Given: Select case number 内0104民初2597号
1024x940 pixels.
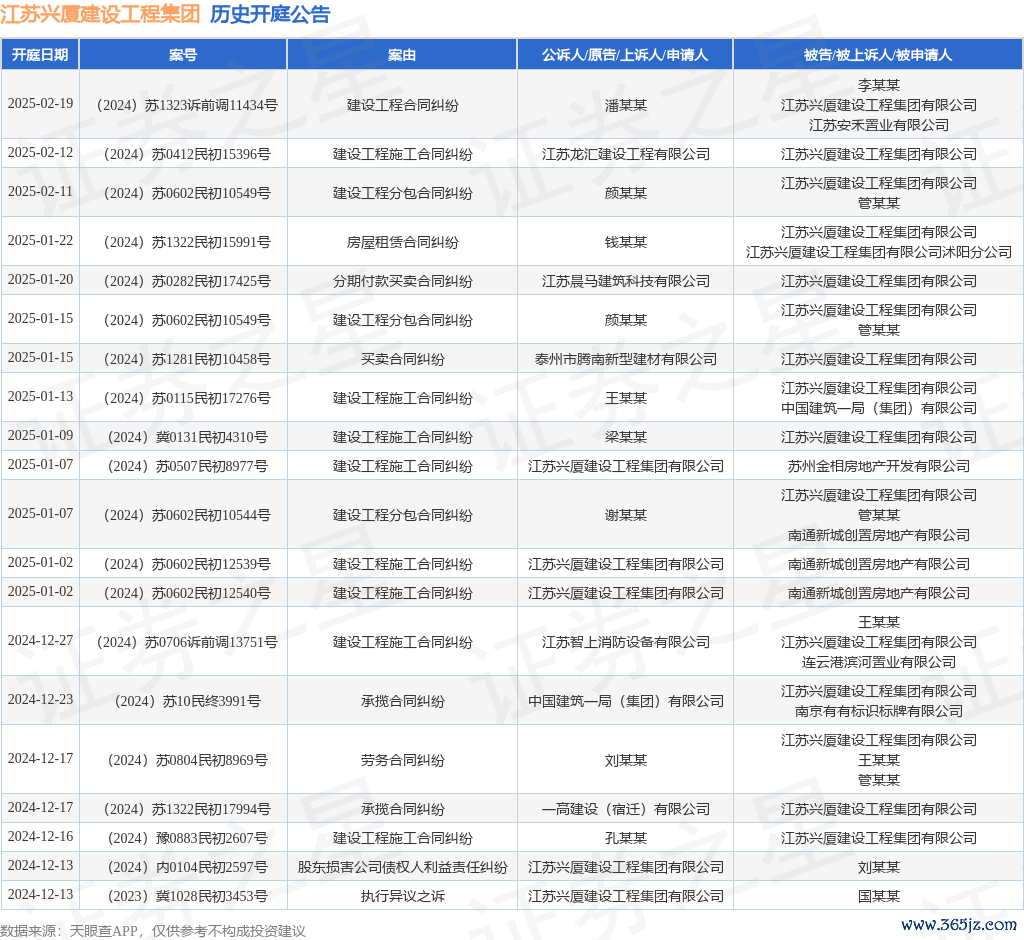Looking at the screenshot, I should point(187,867).
